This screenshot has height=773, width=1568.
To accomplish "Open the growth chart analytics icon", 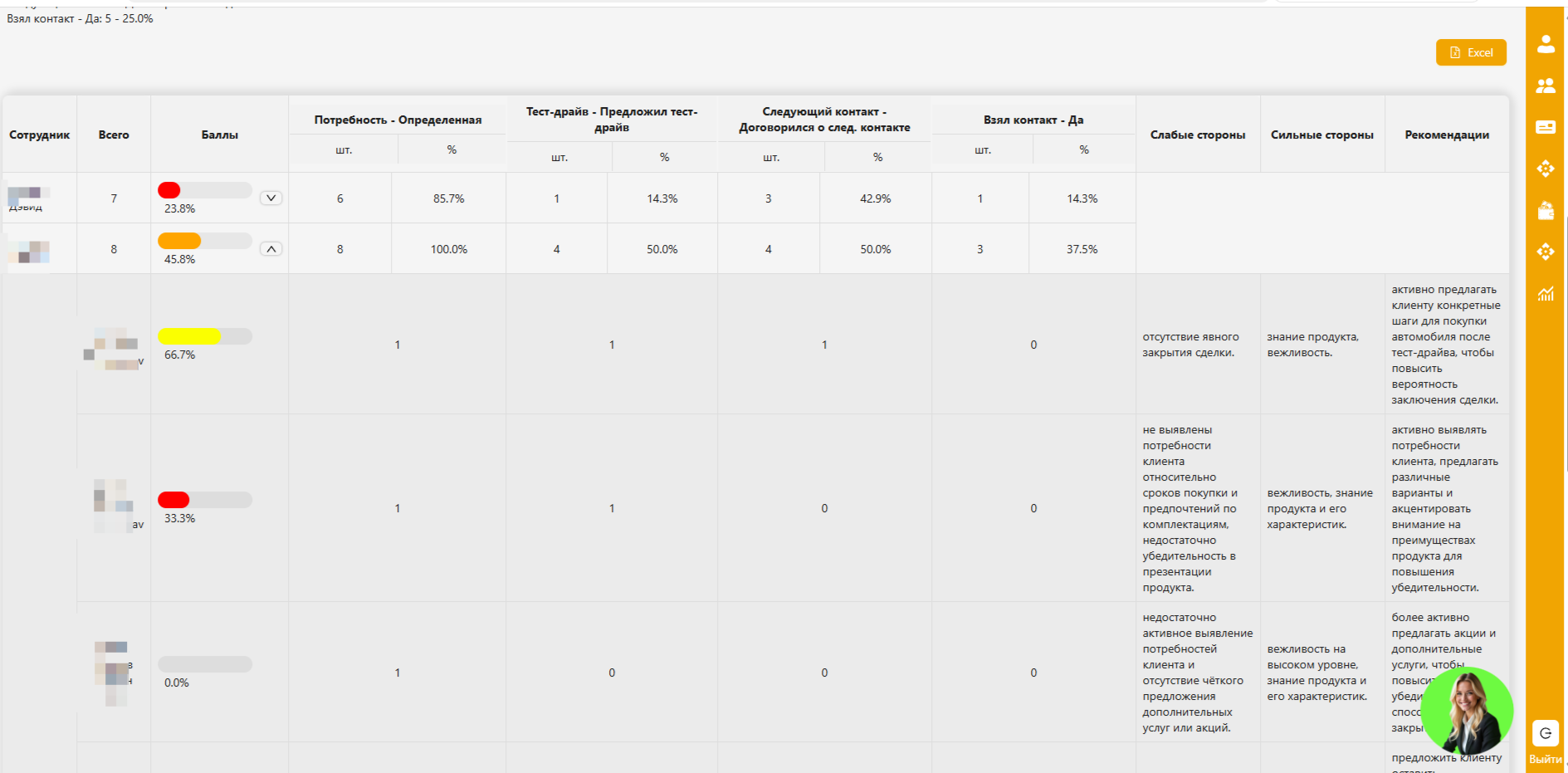I will tap(1545, 293).
